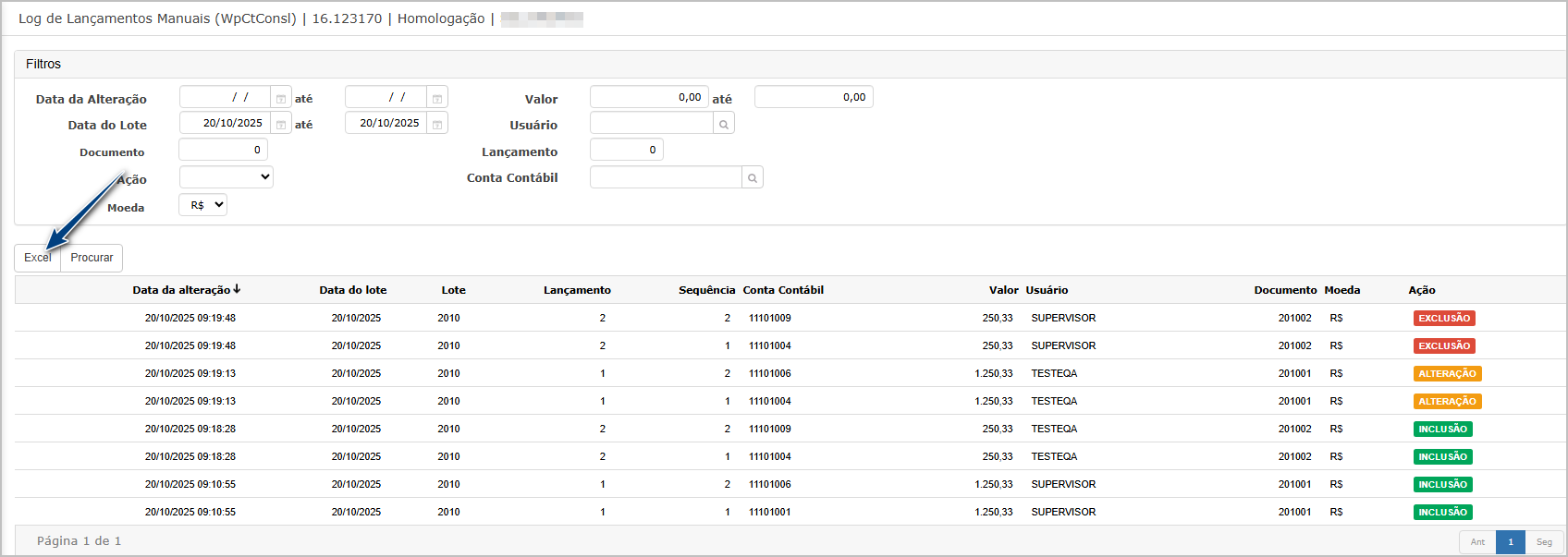Click the Usuário search magnifier icon
This screenshot has width=1568, height=557.
point(724,124)
